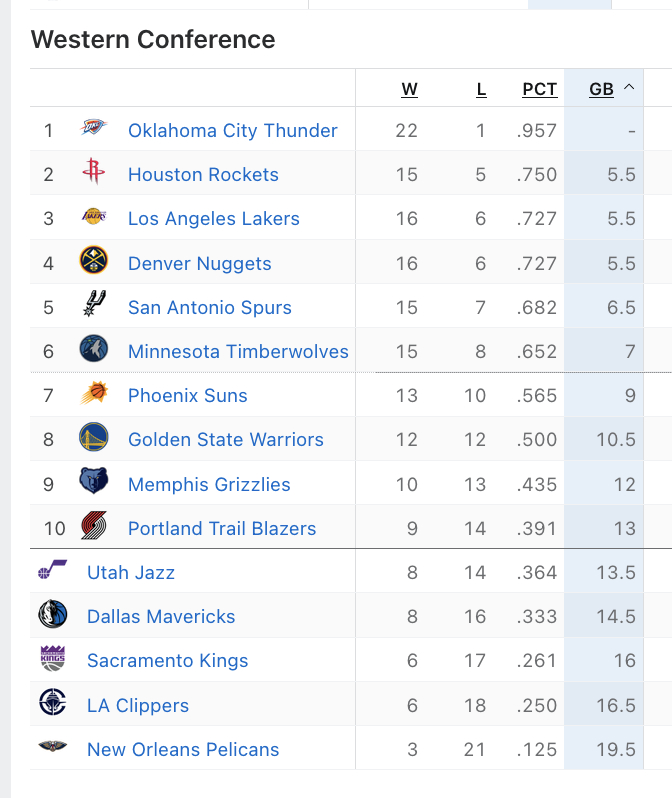Click the Memphis Grizzlies logo
This screenshot has height=798, width=672.
click(94, 481)
